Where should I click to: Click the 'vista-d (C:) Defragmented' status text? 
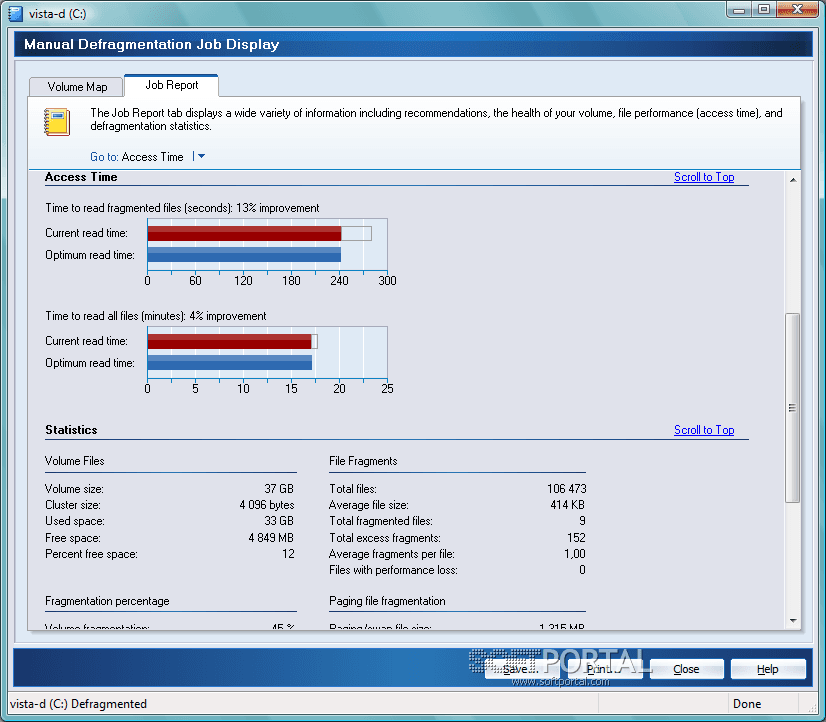click(x=78, y=704)
